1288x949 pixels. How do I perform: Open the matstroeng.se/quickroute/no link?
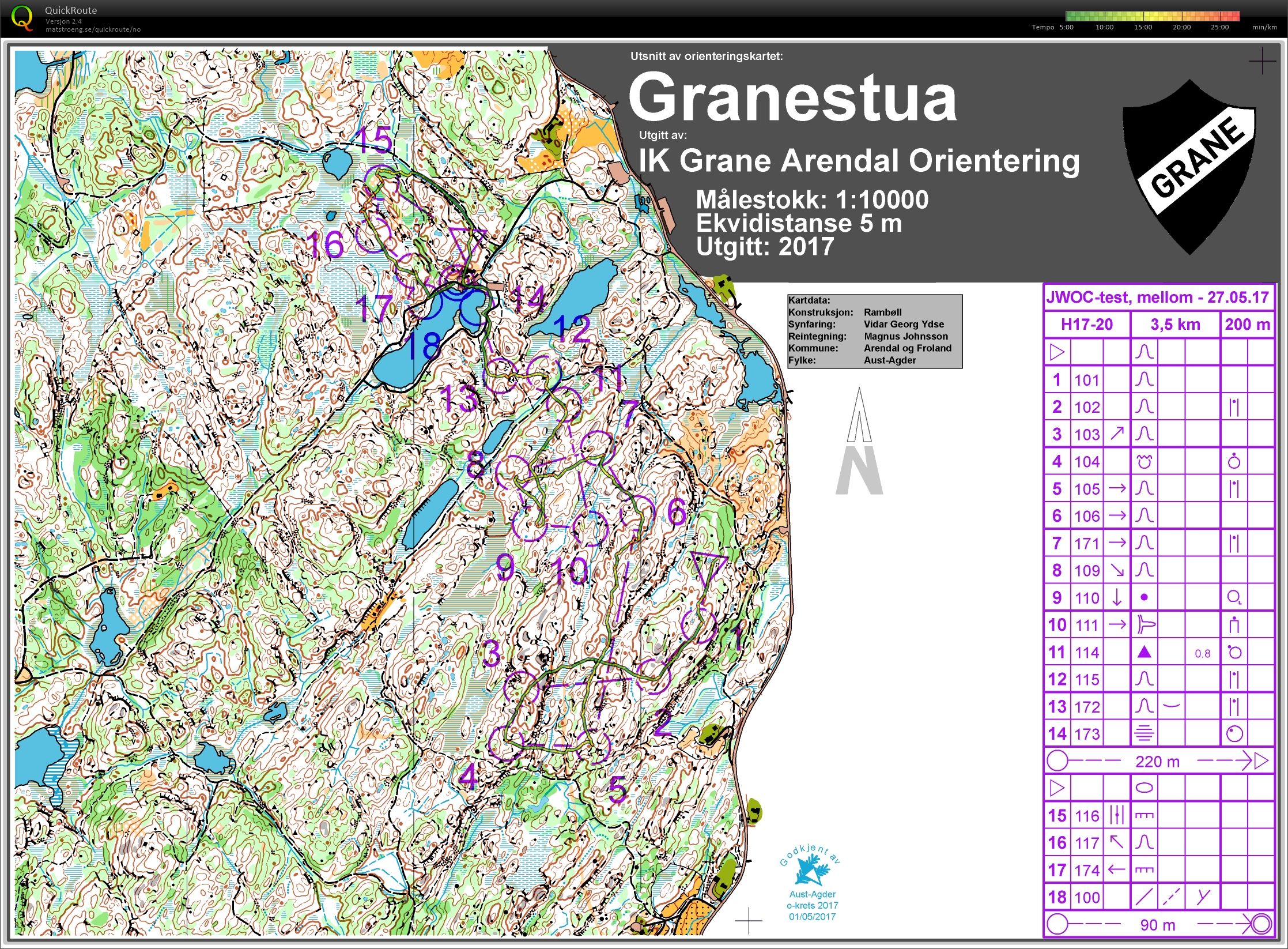(x=93, y=29)
